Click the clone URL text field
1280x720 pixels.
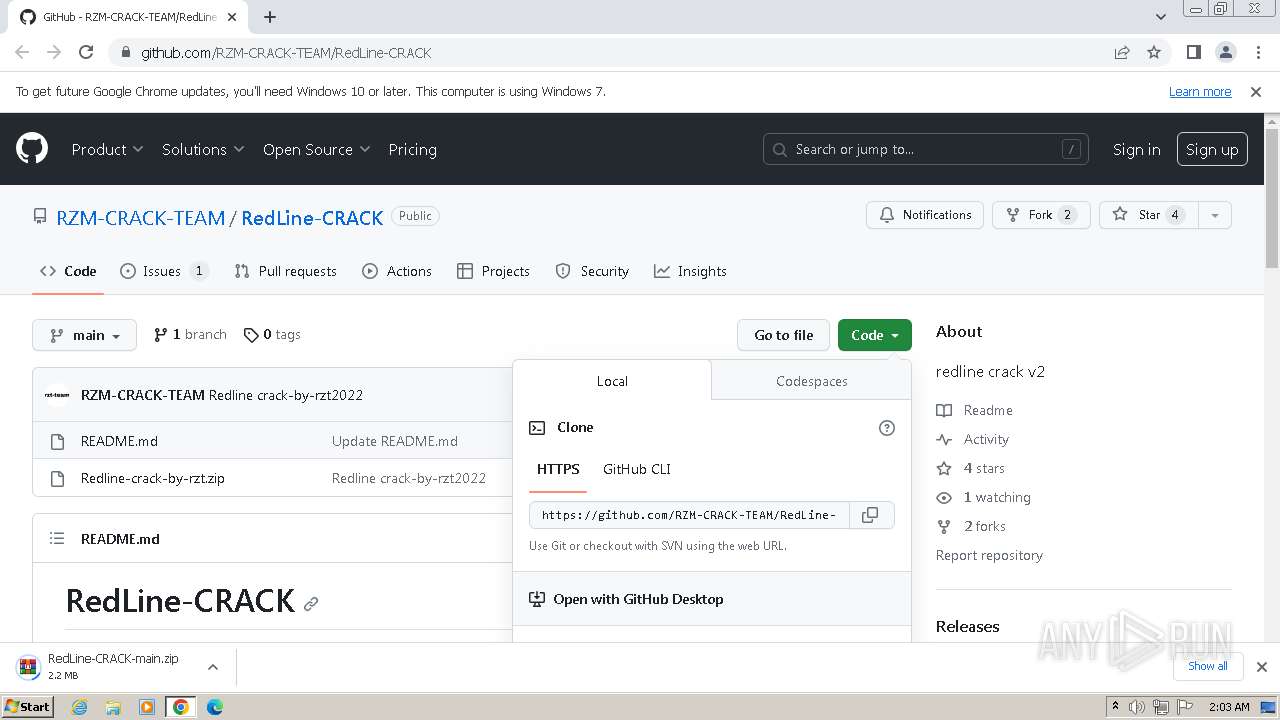pyautogui.click(x=689, y=515)
